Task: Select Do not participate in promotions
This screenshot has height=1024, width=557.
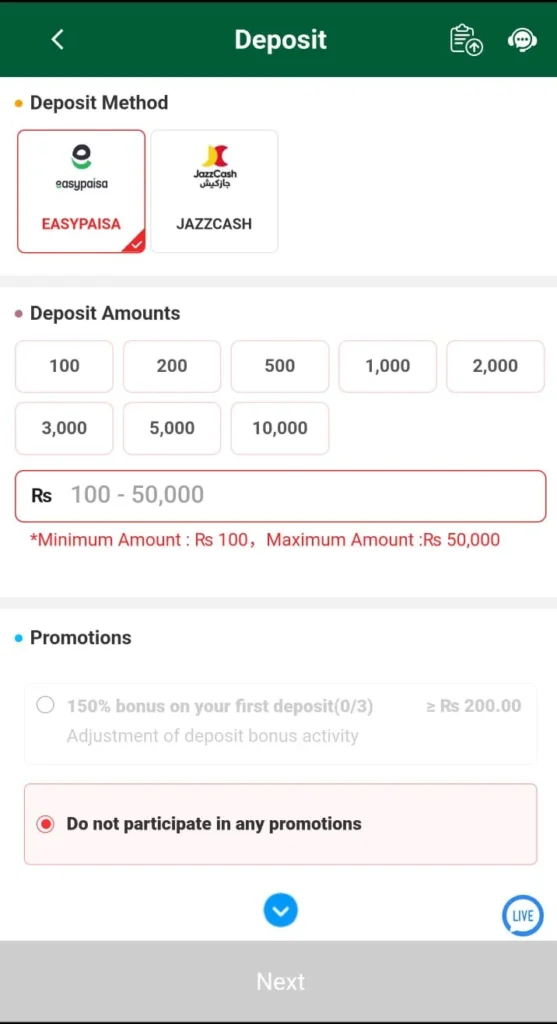Action: (280, 824)
